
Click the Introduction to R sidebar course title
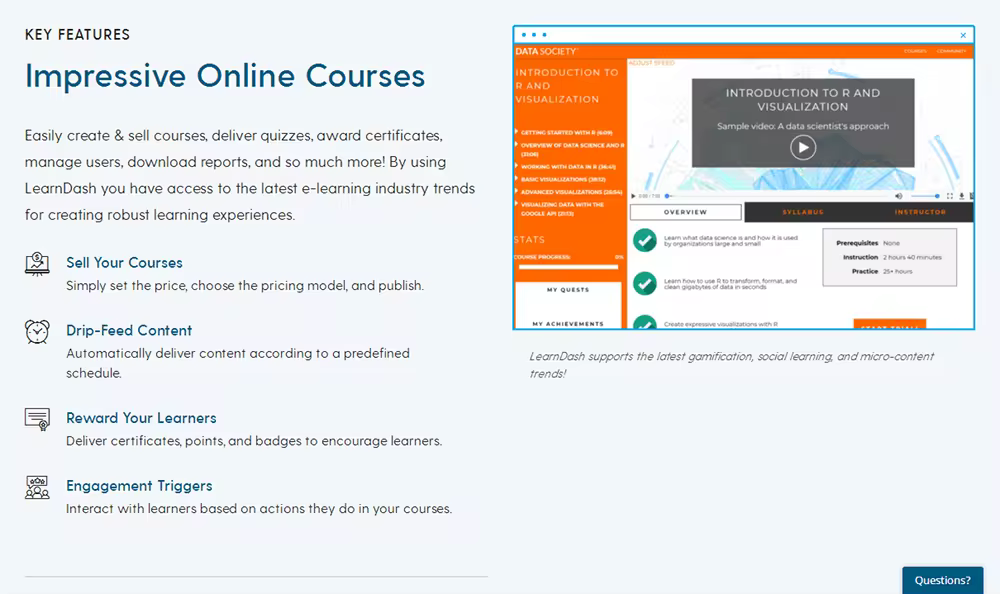(x=566, y=85)
